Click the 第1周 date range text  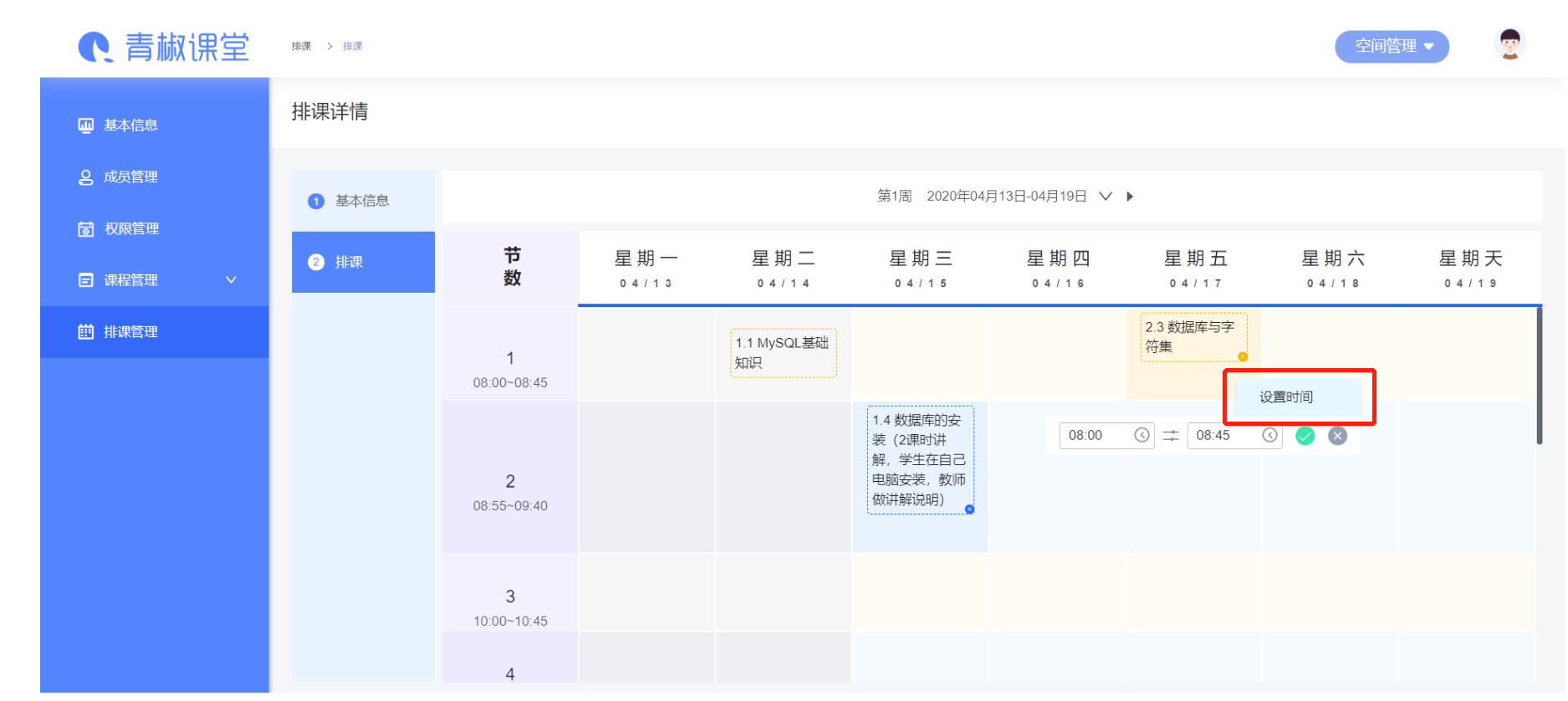[x=982, y=197]
